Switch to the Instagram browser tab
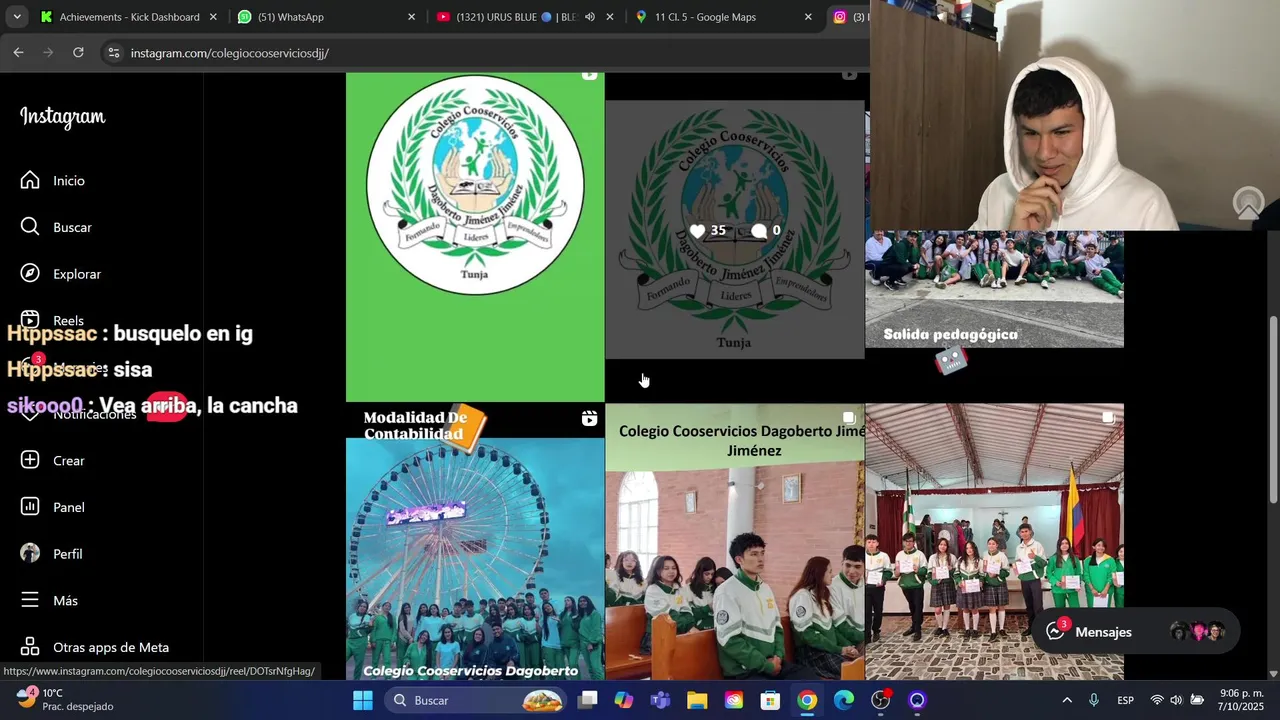Screen dimensions: 1280x720 848,17
